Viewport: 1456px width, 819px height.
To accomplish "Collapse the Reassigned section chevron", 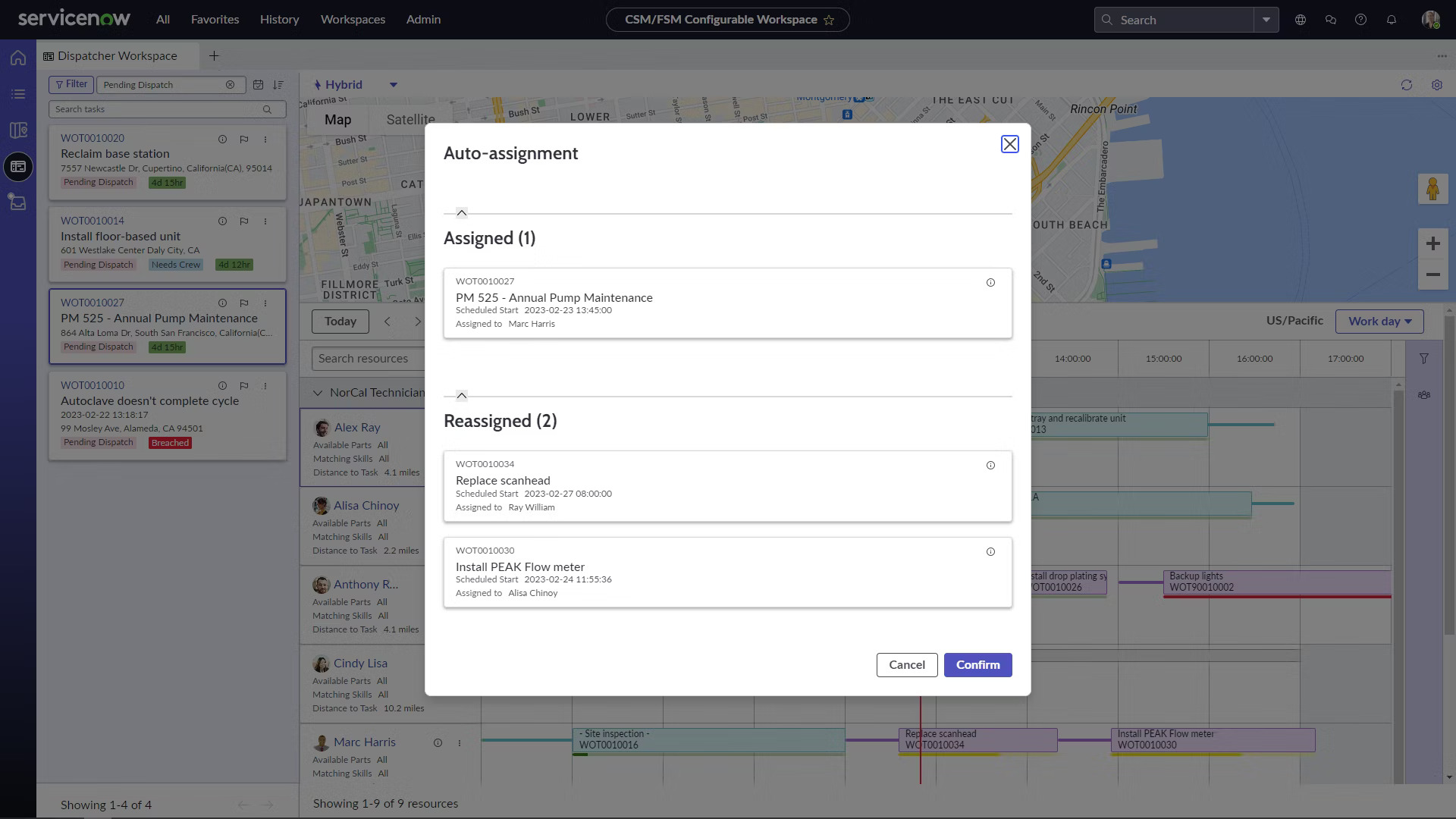I will (x=461, y=395).
